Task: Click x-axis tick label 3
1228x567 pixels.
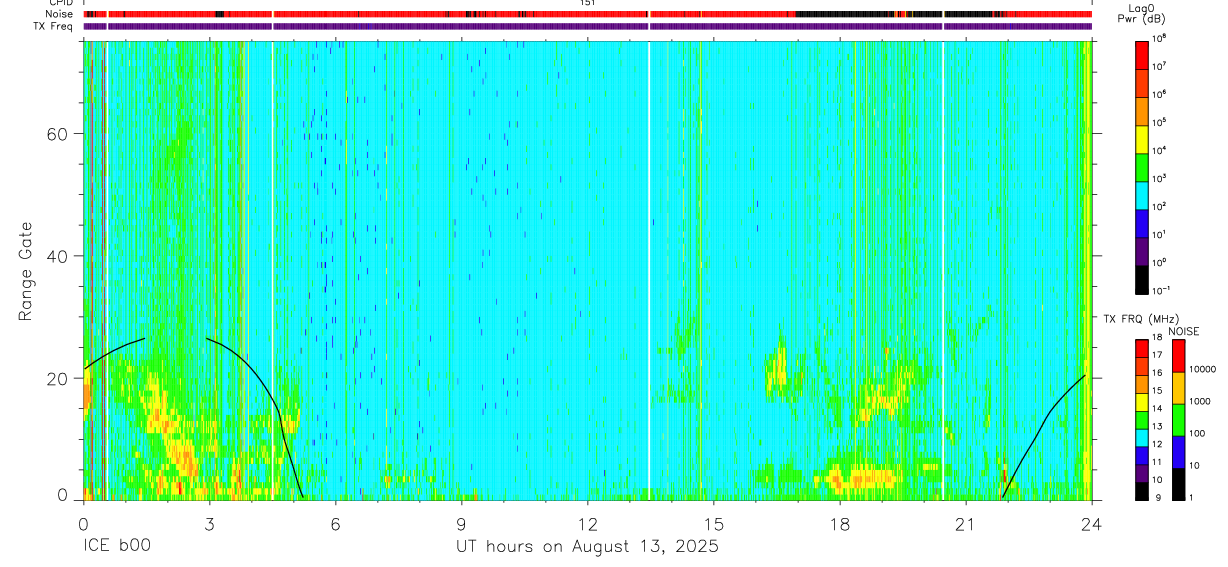Action: 209,524
